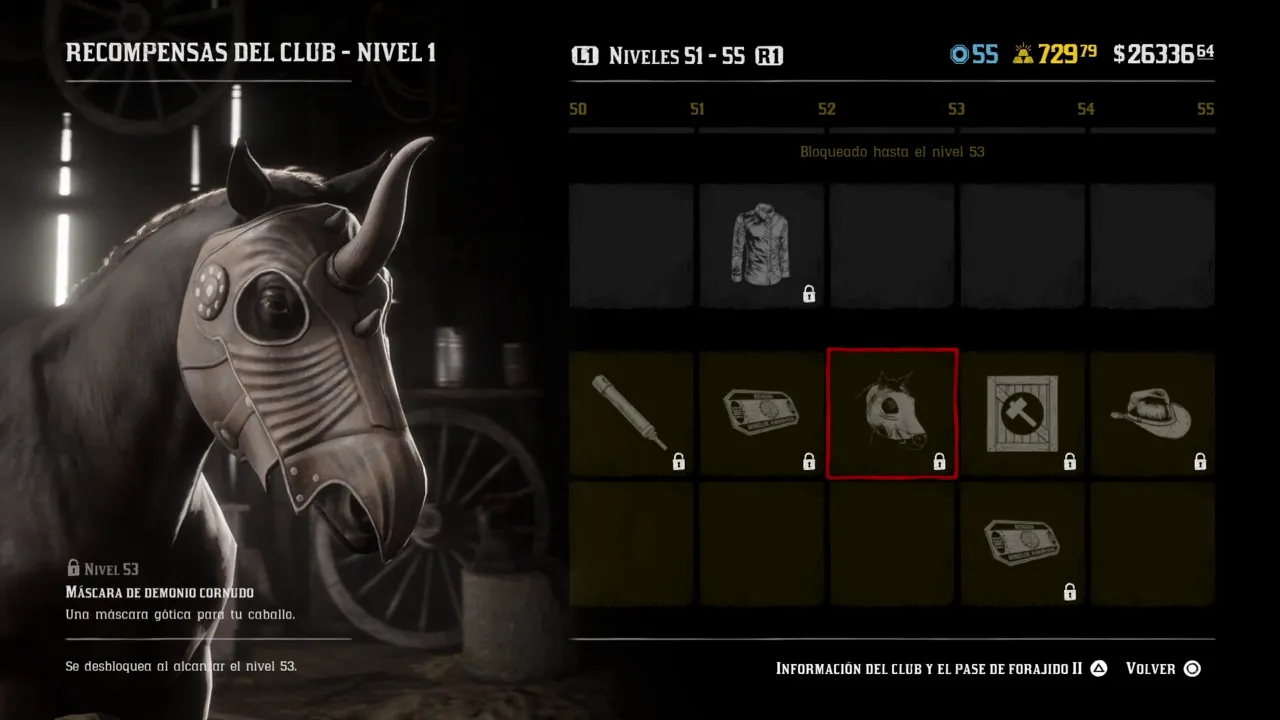Click the cash balance $26336 display
This screenshot has height=720, width=1280.
[x=1164, y=54]
